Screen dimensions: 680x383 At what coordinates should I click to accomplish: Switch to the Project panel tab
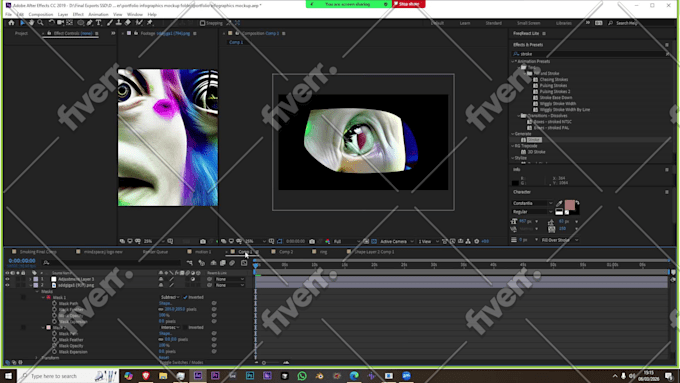(21, 33)
